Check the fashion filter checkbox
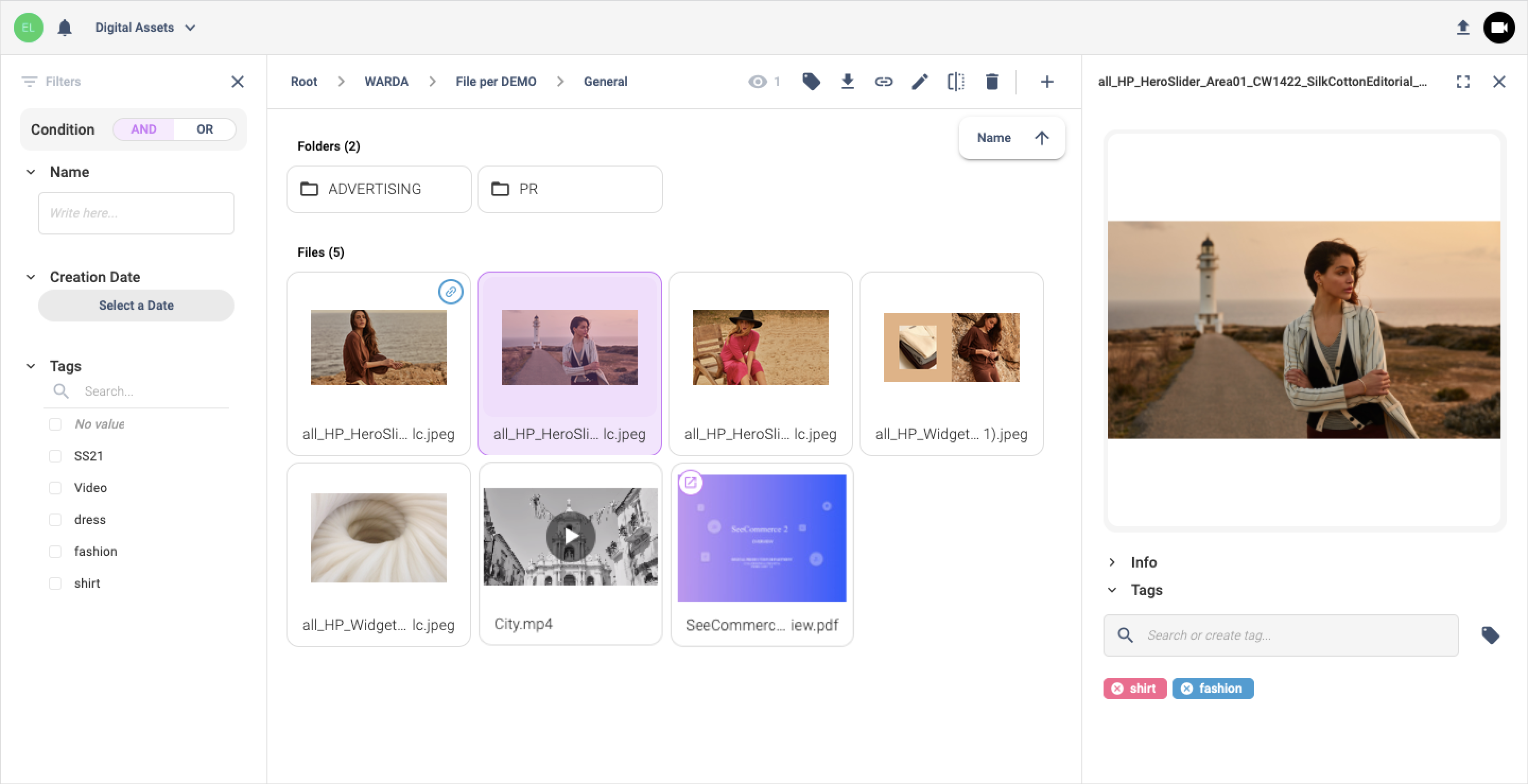This screenshot has height=784, width=1528. pos(55,551)
